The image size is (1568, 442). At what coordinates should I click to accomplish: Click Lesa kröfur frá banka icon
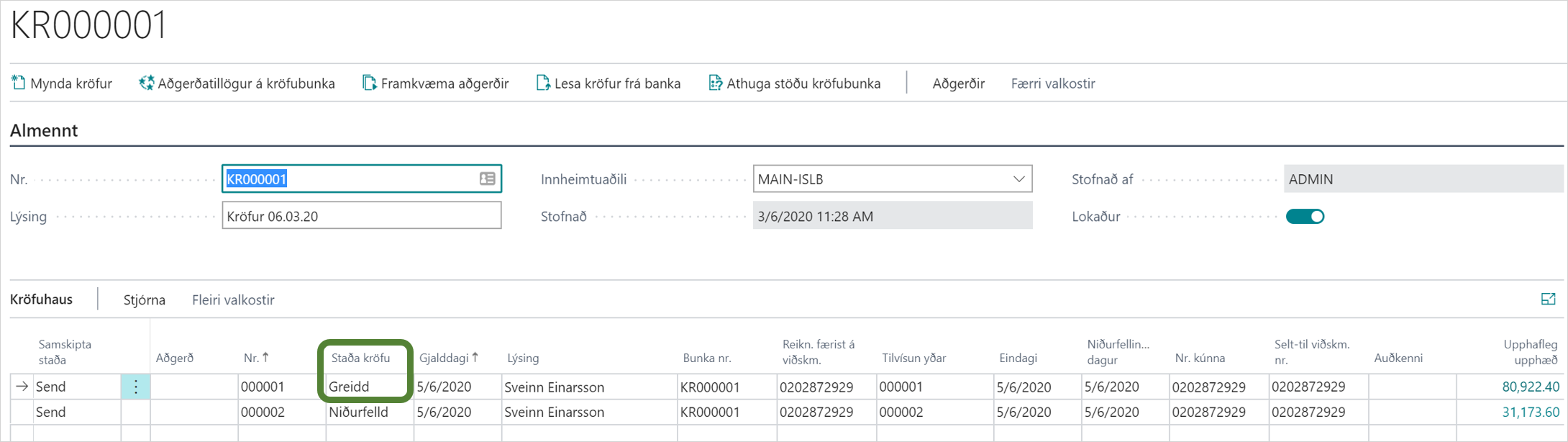click(x=543, y=84)
